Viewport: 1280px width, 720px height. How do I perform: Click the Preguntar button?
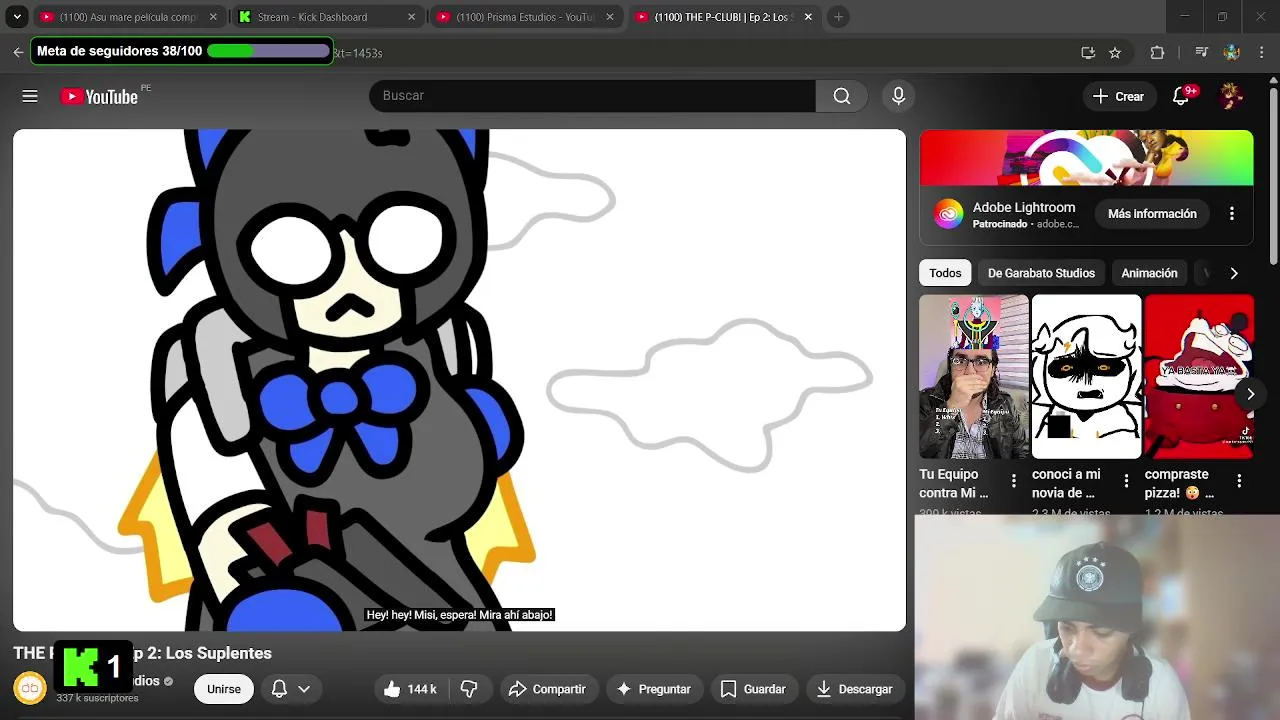tap(654, 689)
